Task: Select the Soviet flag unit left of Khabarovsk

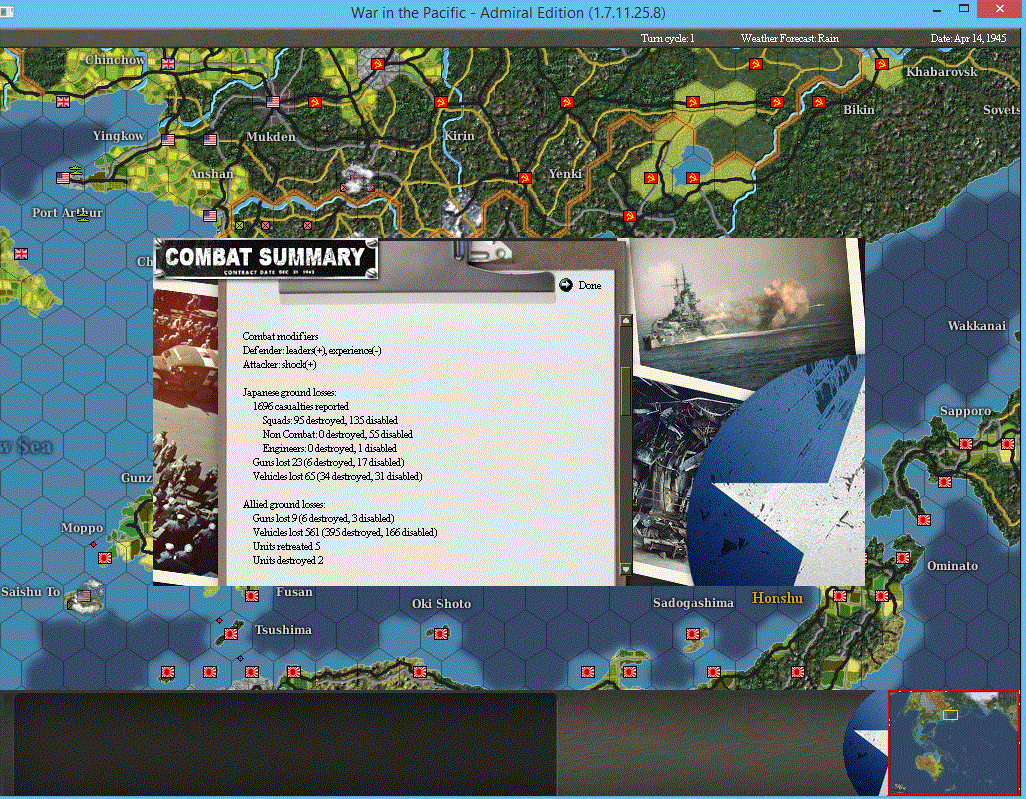Action: coord(881,63)
